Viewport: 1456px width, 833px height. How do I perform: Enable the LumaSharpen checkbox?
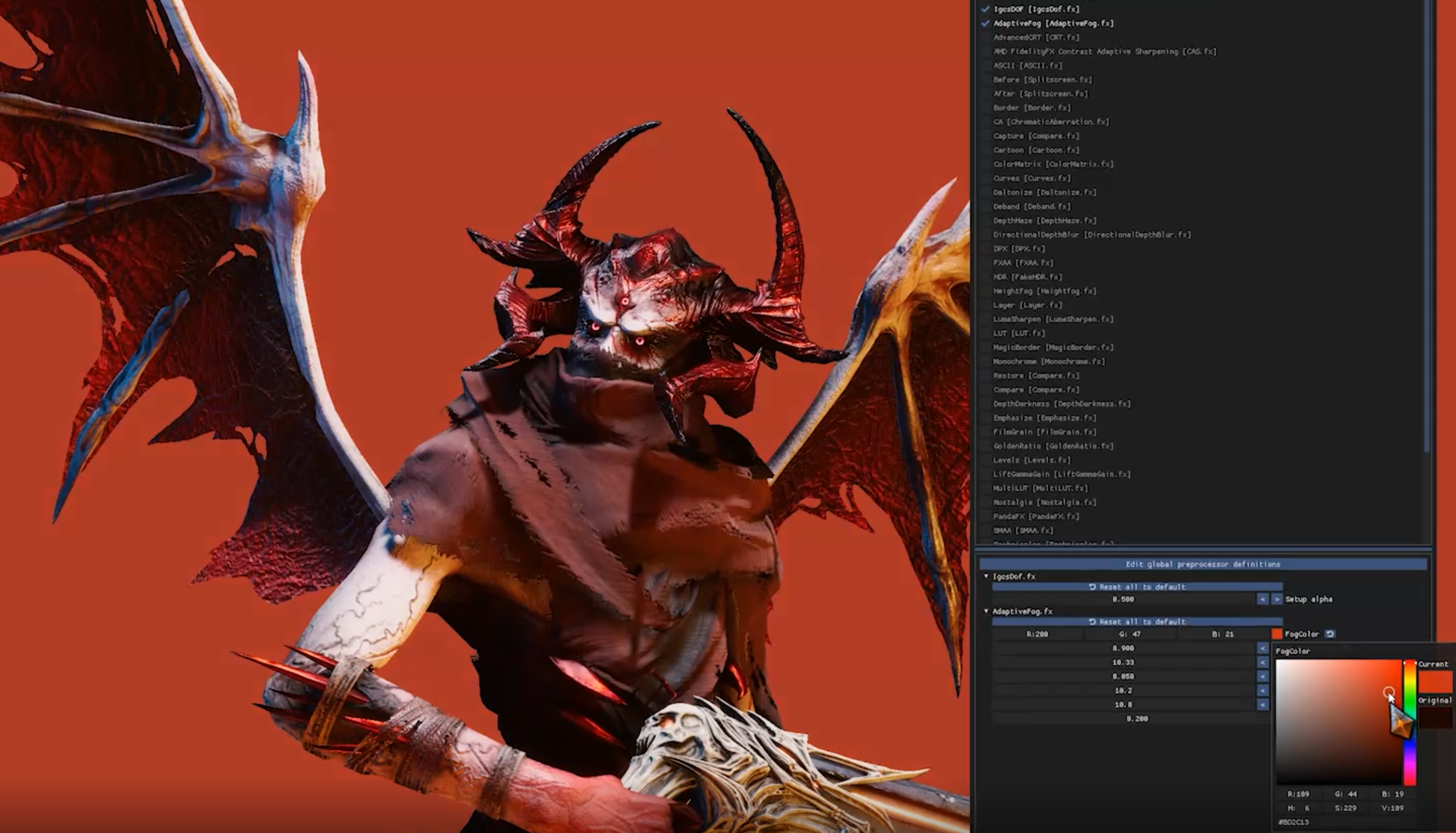[x=985, y=320]
